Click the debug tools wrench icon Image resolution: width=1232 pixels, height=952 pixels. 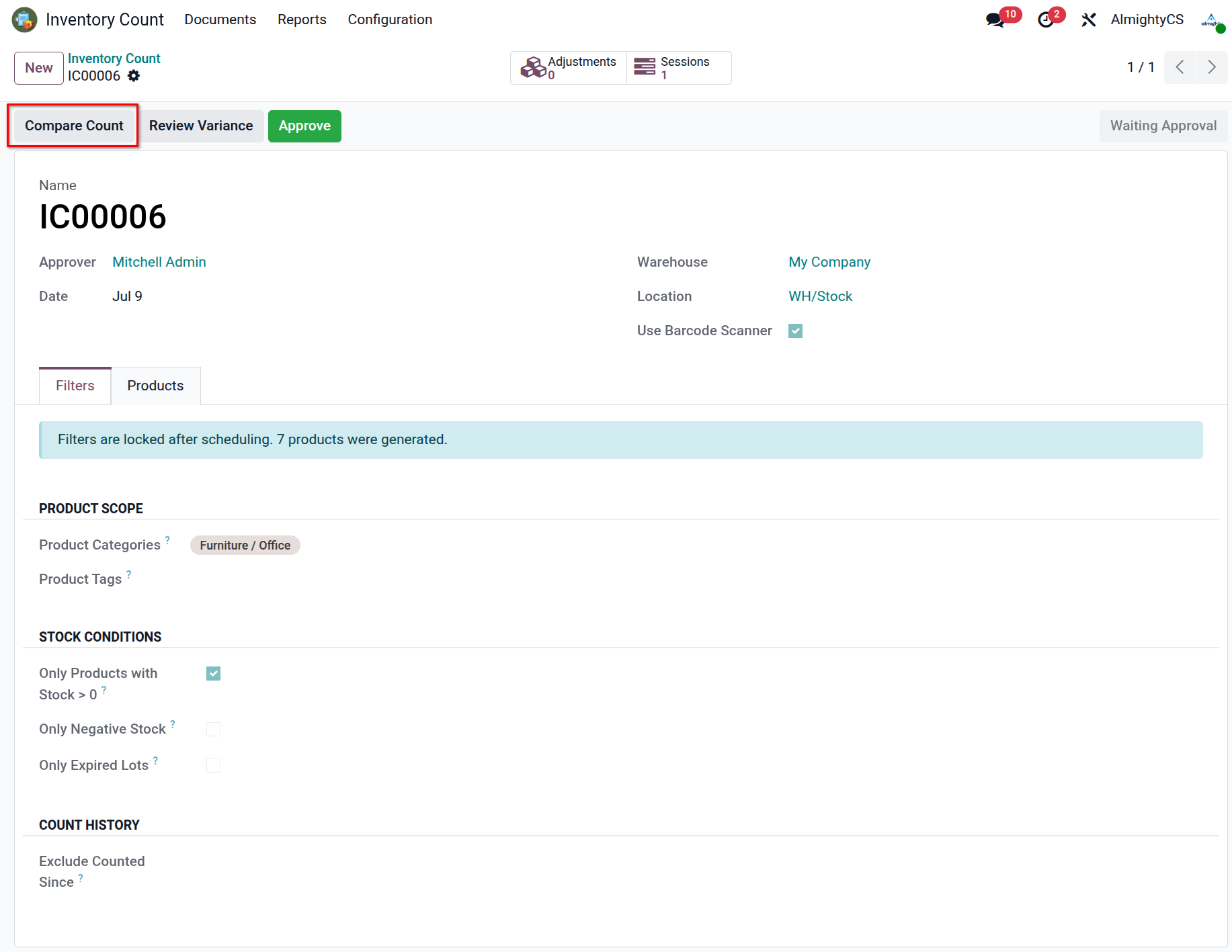[1089, 20]
